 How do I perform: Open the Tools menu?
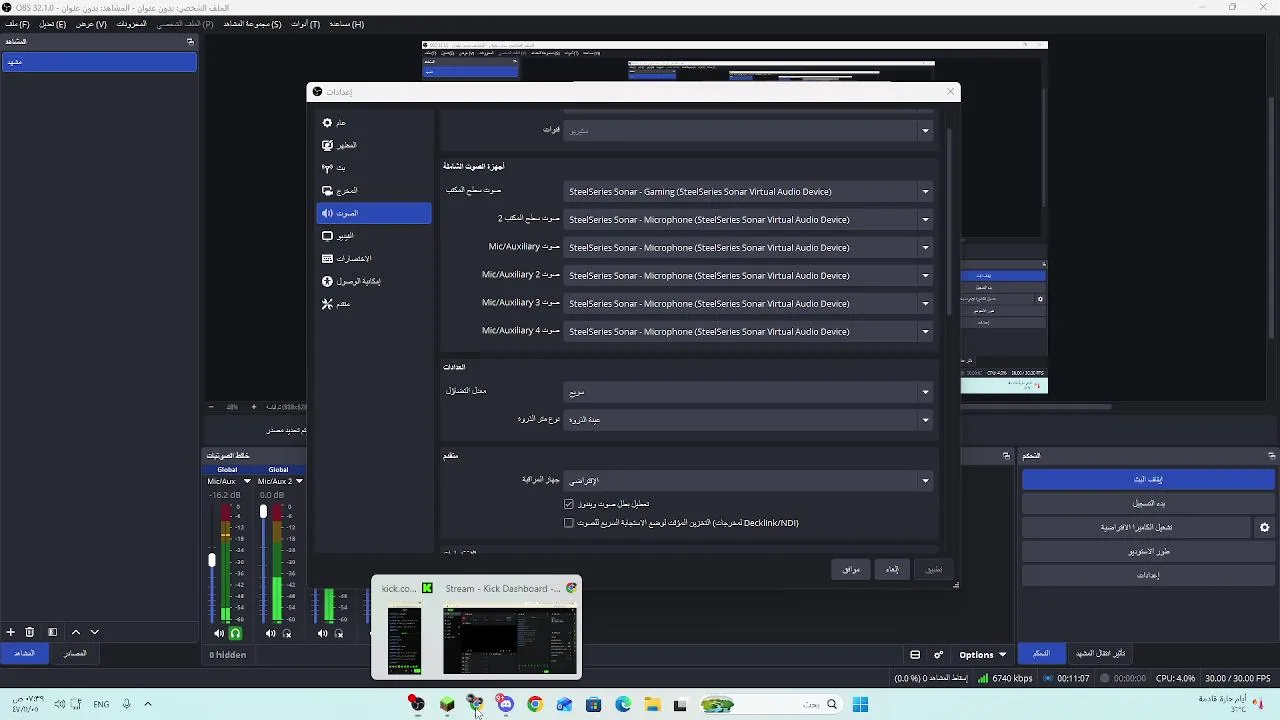click(305, 24)
